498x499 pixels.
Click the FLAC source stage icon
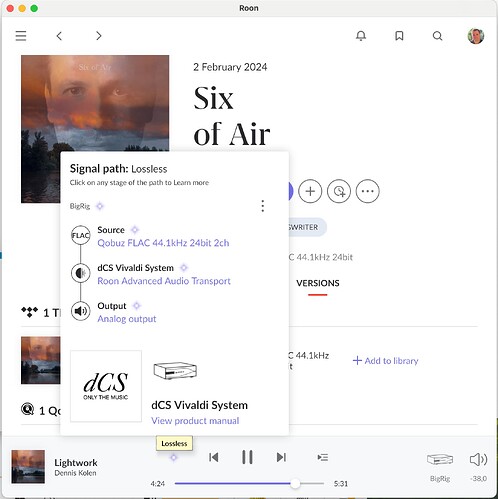[80, 235]
